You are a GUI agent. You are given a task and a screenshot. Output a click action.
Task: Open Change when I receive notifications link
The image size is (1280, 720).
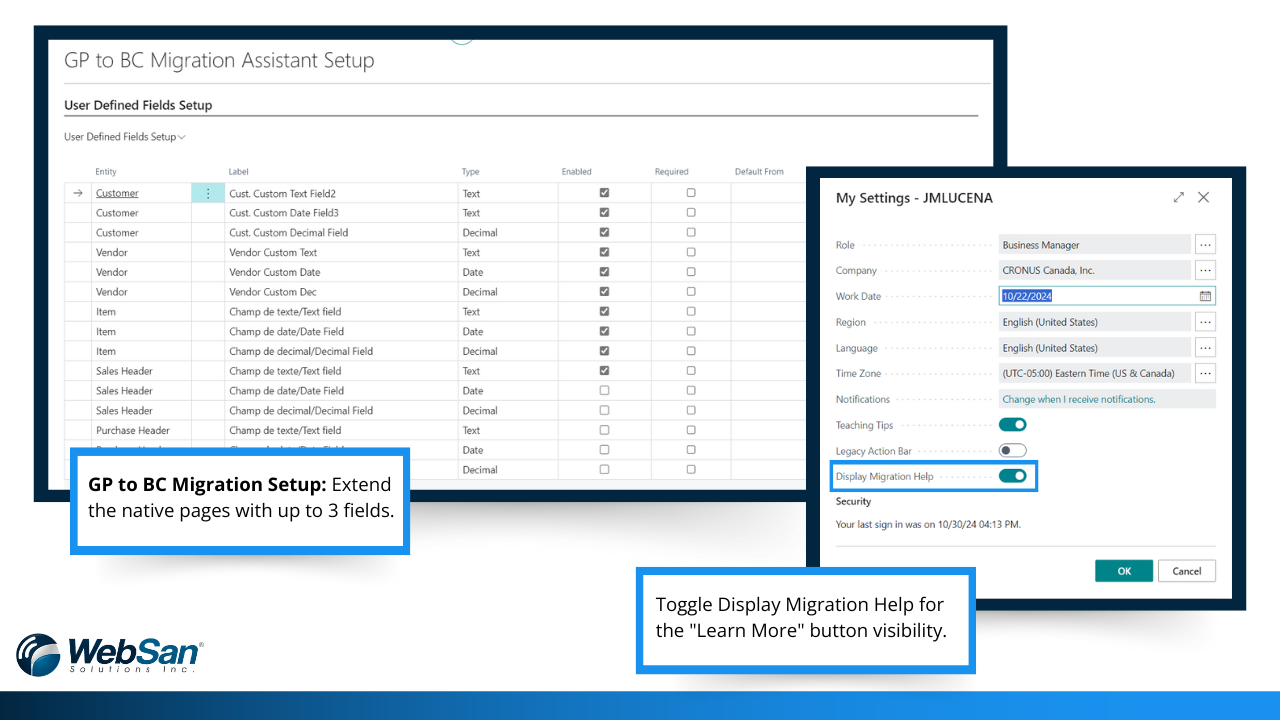click(1079, 399)
